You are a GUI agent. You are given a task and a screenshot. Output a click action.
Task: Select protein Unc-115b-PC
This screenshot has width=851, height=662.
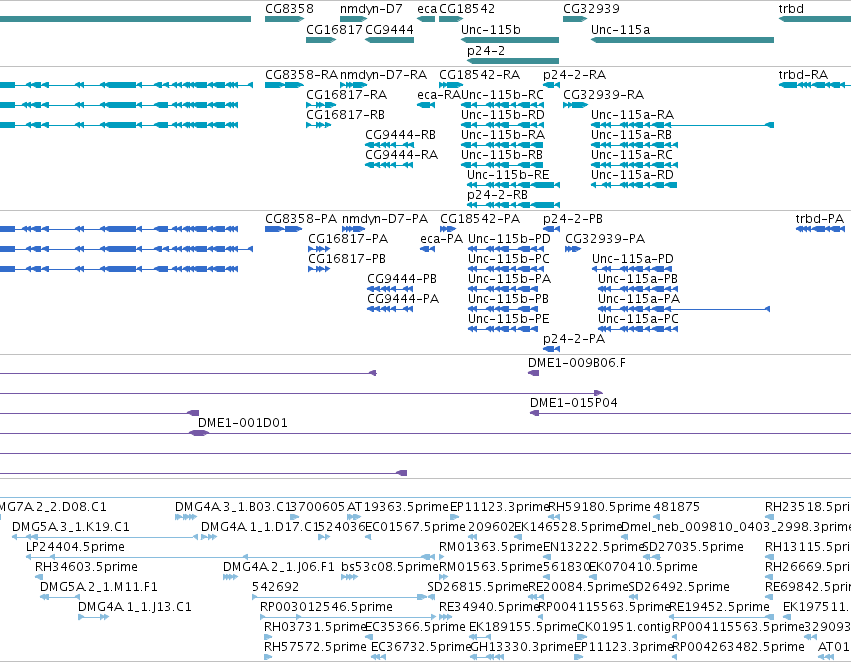click(x=509, y=259)
